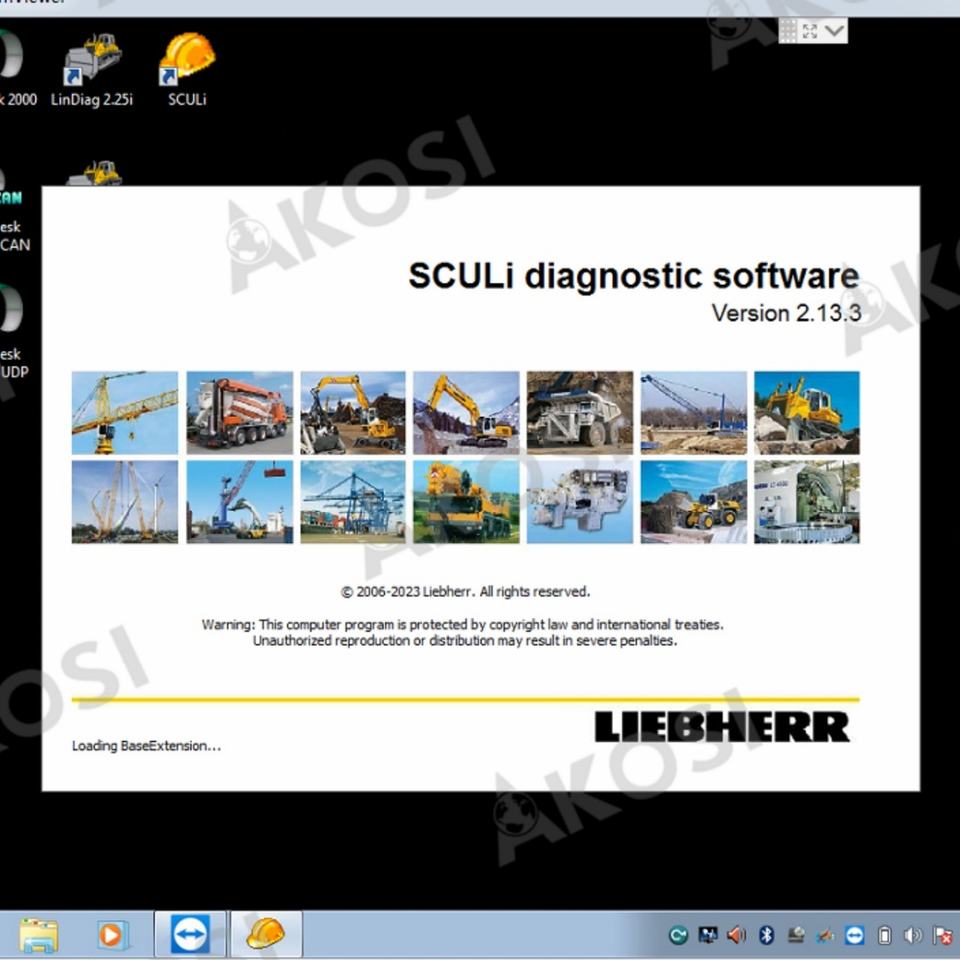Click the tower crane splash image

coord(125,413)
